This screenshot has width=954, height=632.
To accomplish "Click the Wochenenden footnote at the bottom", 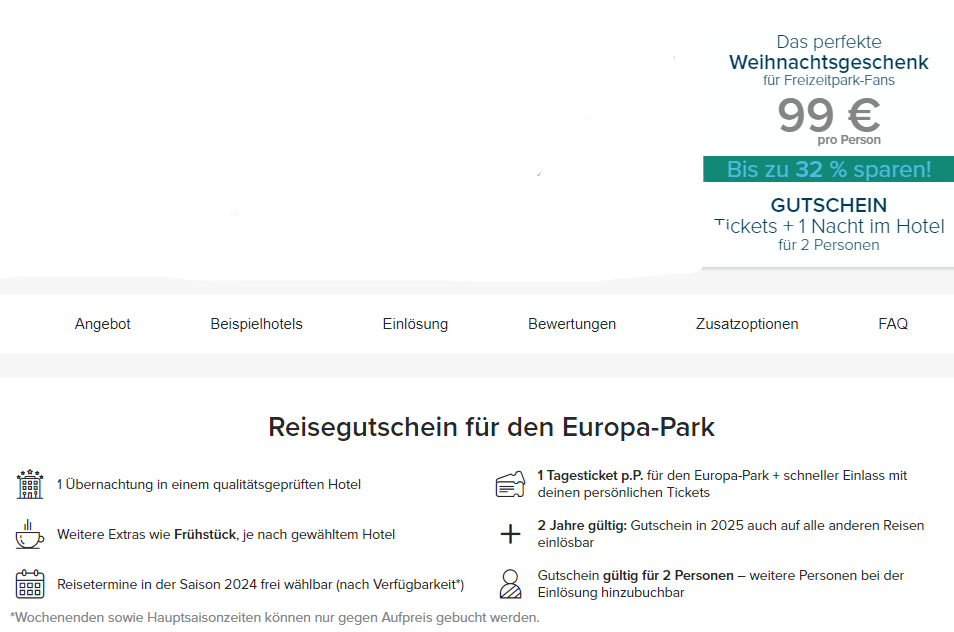I will 272,618.
